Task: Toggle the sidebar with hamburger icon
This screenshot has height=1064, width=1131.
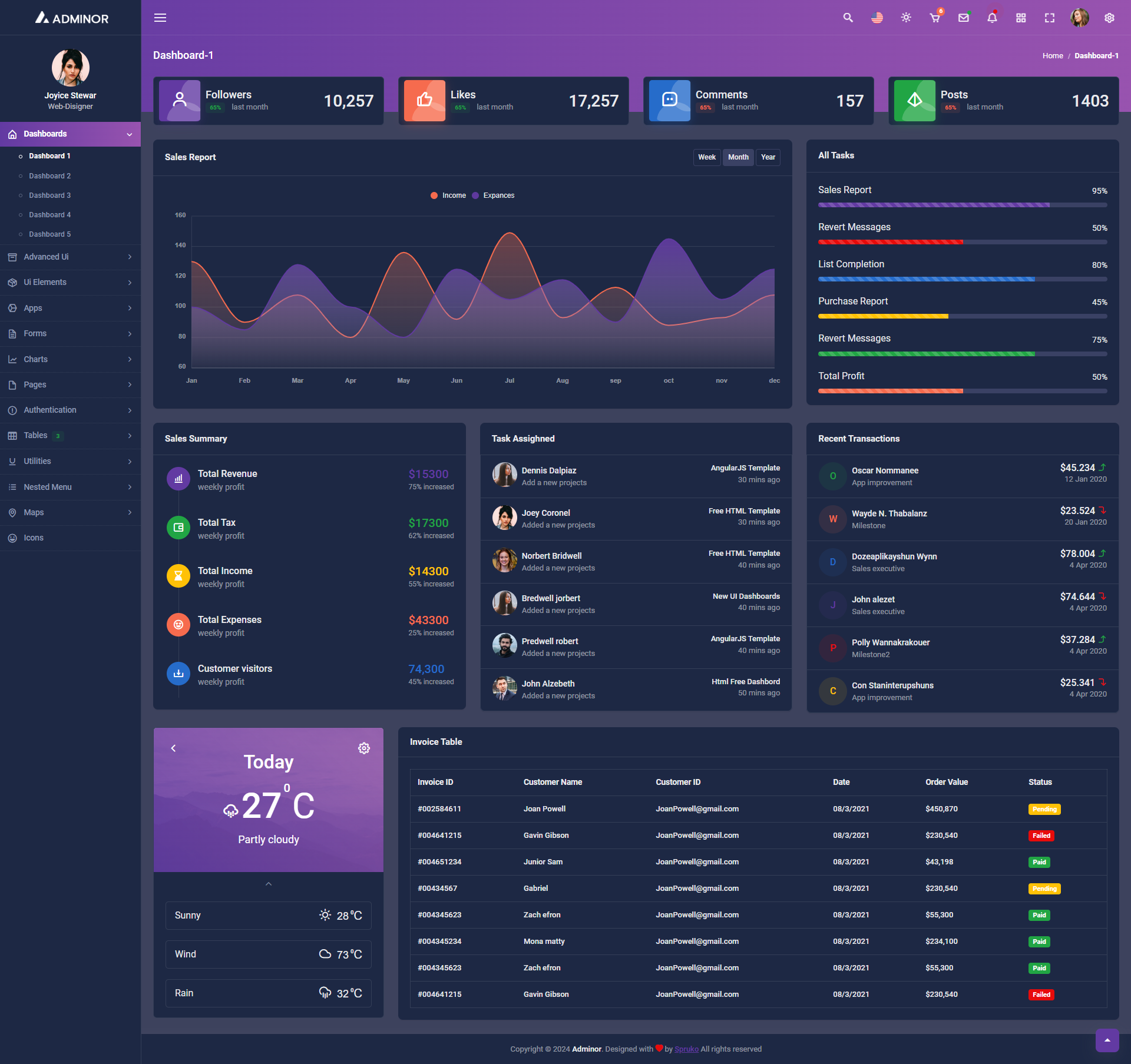Action: [160, 18]
